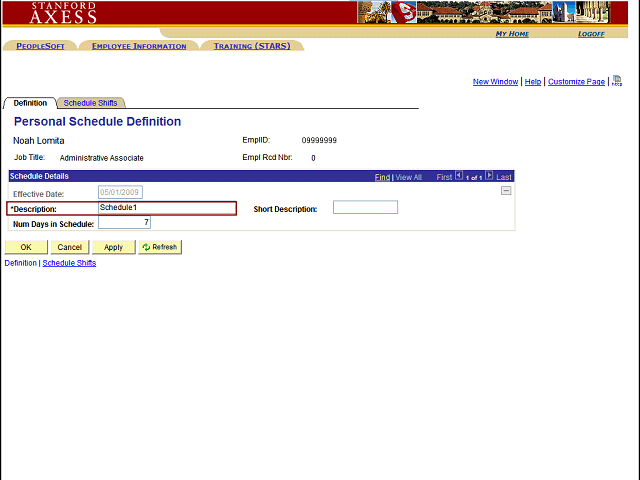640x480 pixels.
Task: Click Last in the Schedule Details header
Action: [504, 177]
